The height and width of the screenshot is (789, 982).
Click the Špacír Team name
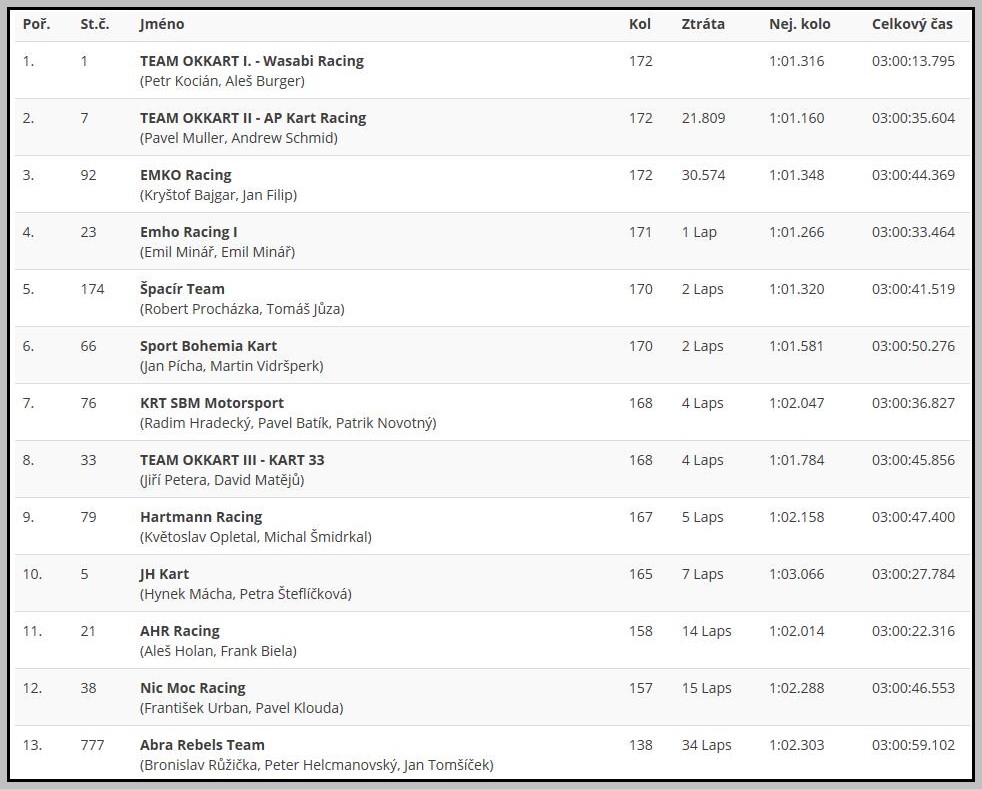click(182, 289)
